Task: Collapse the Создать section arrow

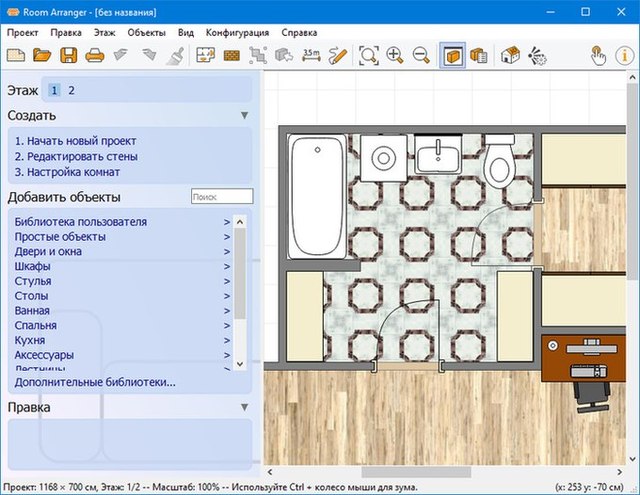Action: coord(244,116)
